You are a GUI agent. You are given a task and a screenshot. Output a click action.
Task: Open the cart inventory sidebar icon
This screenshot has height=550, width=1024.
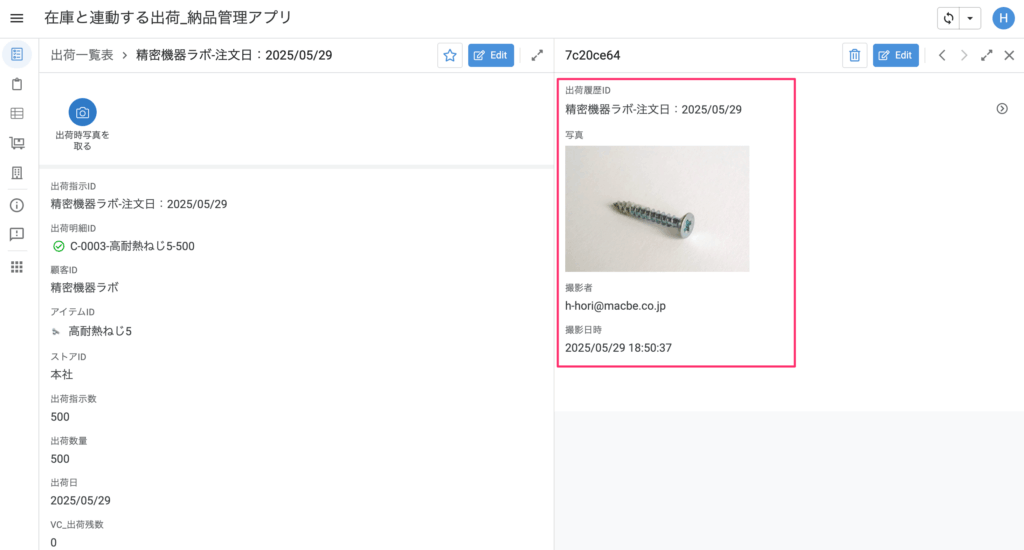[x=17, y=143]
